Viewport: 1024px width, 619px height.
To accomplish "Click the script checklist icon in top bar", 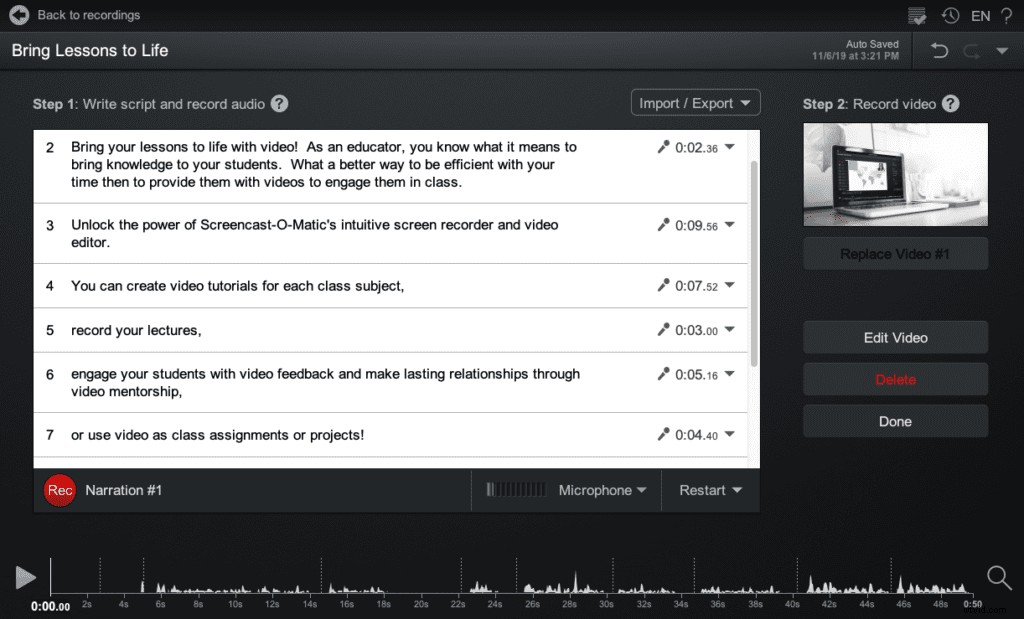I will (x=917, y=15).
